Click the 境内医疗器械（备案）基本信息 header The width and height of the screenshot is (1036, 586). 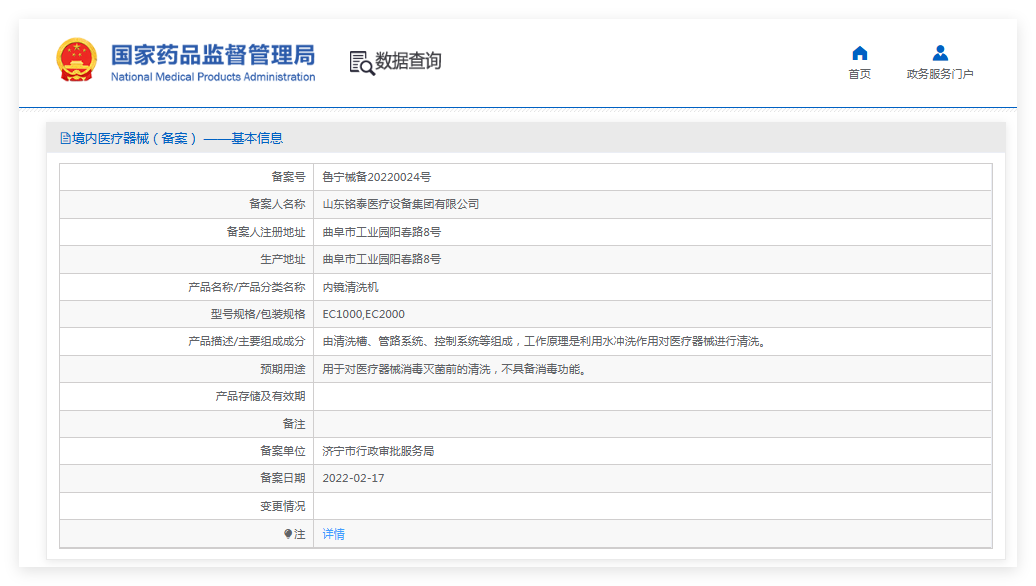176,137
